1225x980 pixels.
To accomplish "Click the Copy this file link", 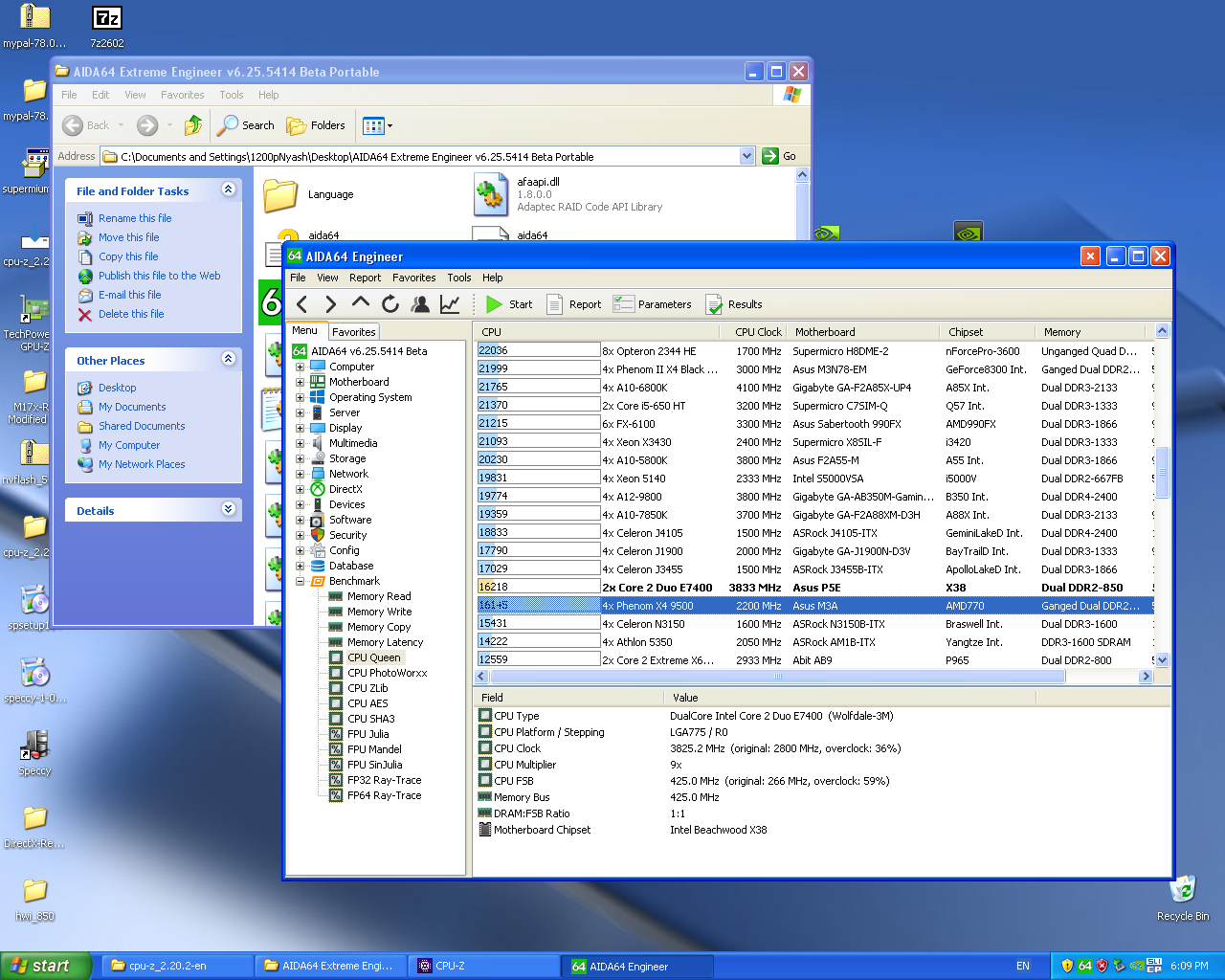I will 128,256.
